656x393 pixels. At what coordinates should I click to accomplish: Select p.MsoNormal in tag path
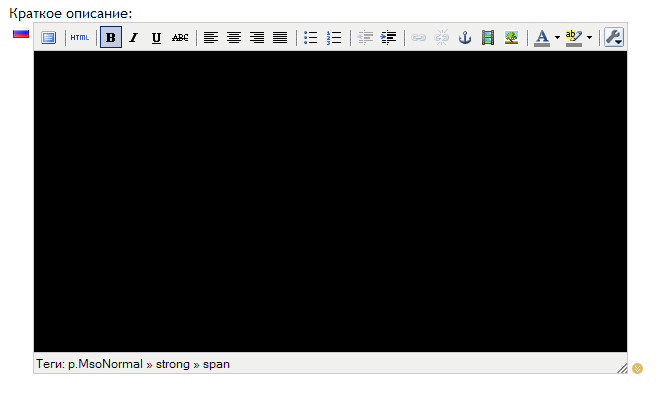point(105,364)
